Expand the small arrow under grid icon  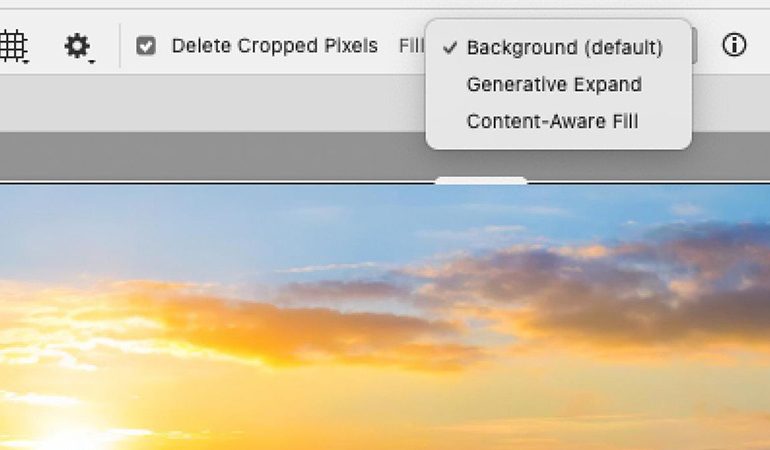pyautogui.click(x=26, y=61)
